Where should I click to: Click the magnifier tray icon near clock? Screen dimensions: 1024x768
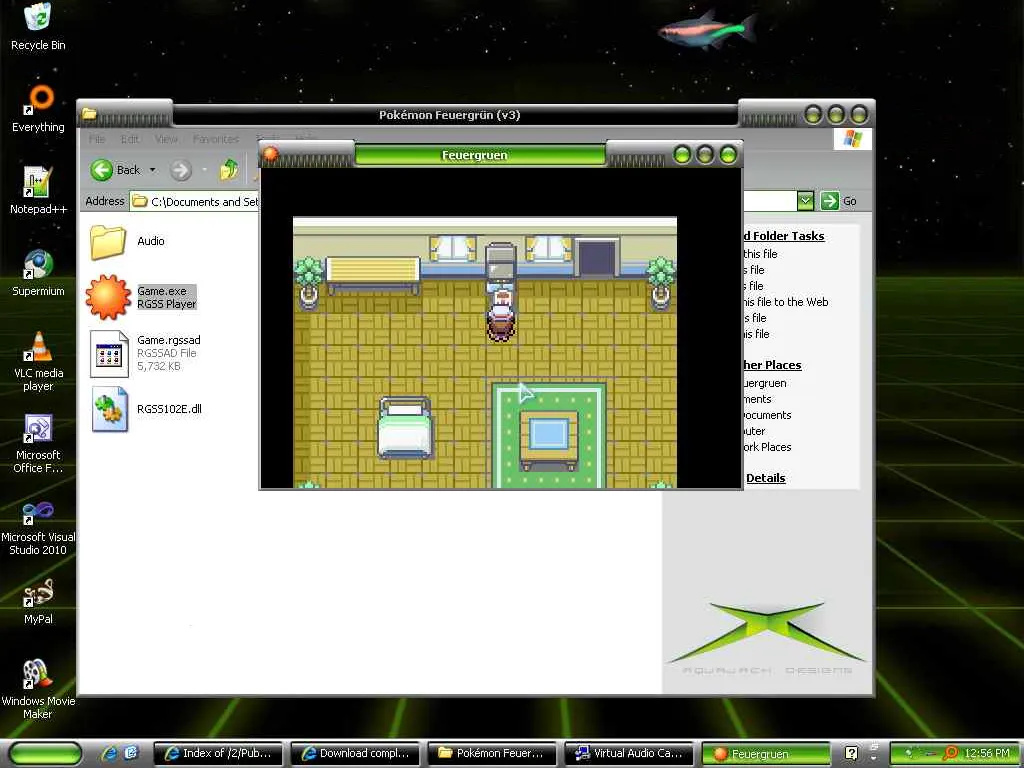coord(952,753)
